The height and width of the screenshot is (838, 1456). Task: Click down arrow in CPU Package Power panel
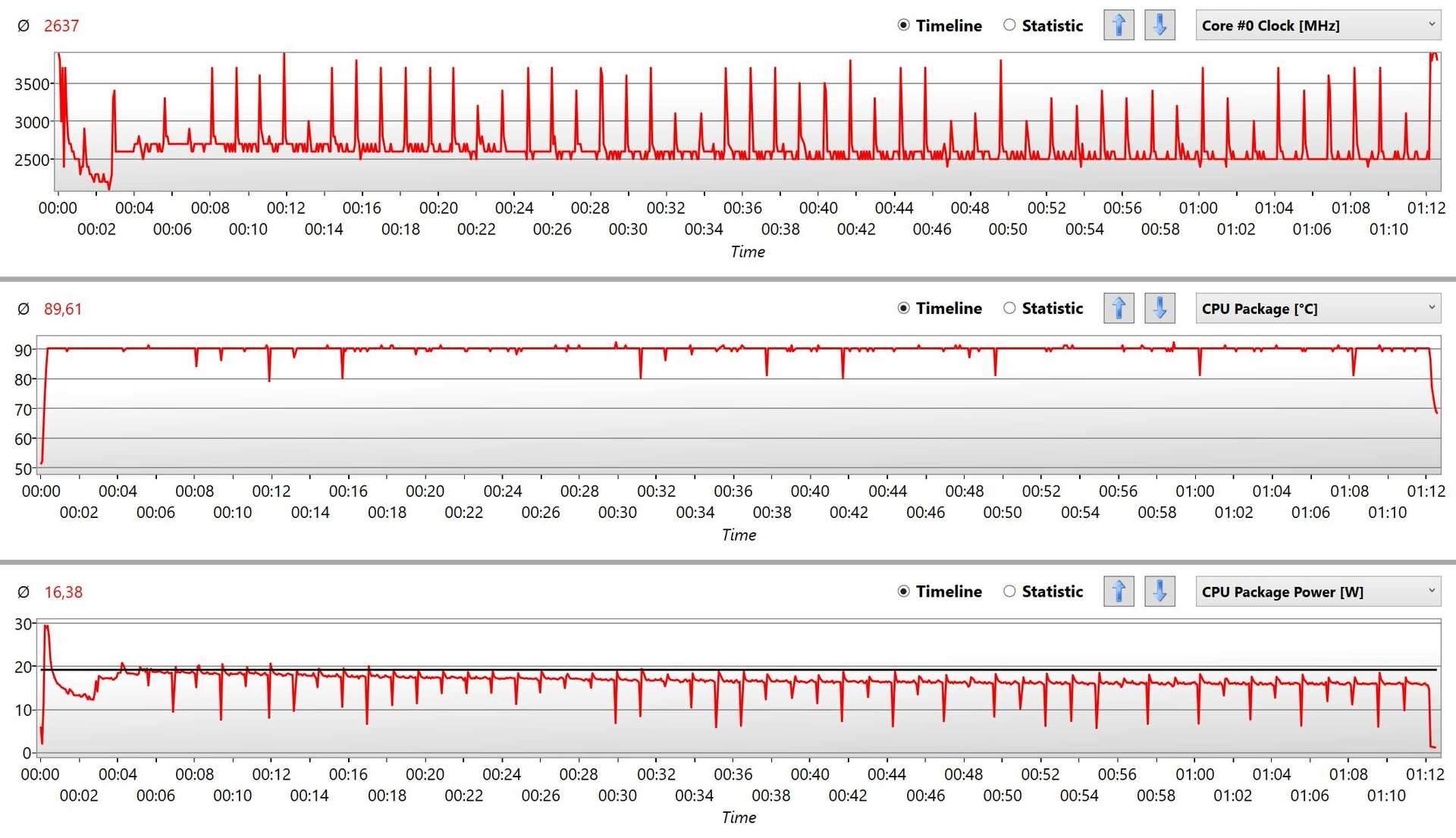pyautogui.click(x=1159, y=591)
